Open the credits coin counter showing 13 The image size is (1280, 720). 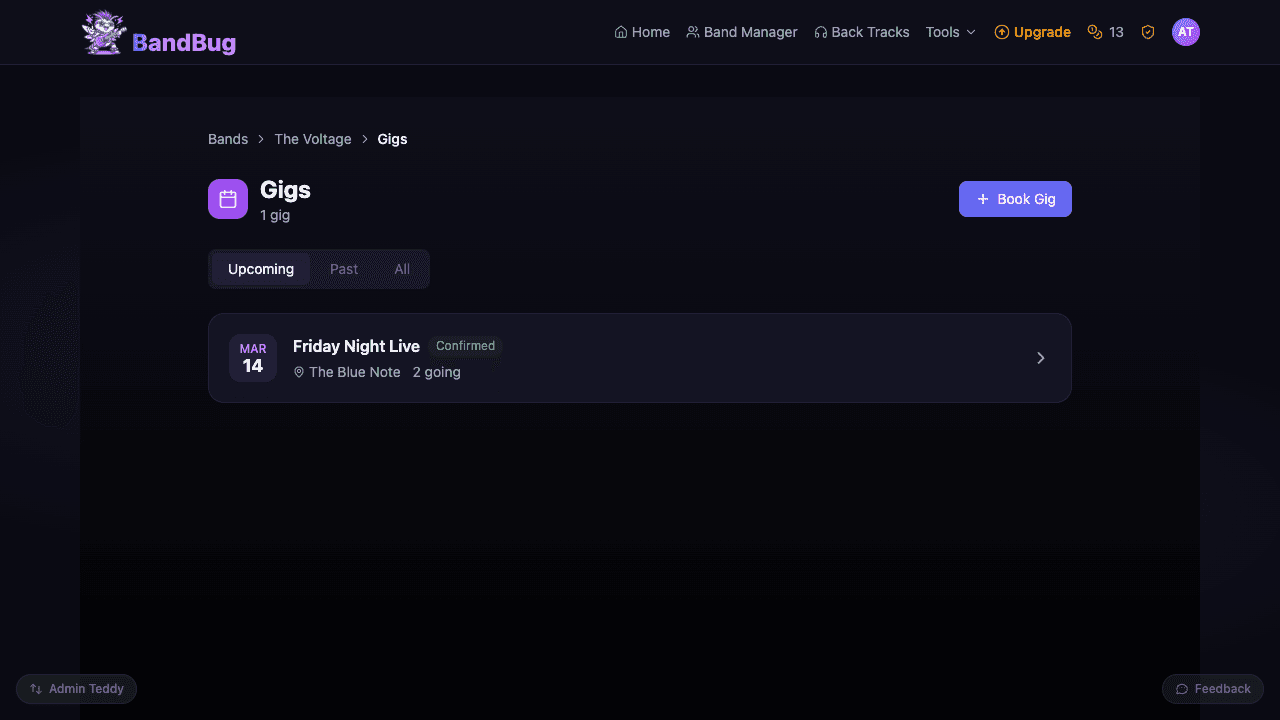pos(1106,32)
